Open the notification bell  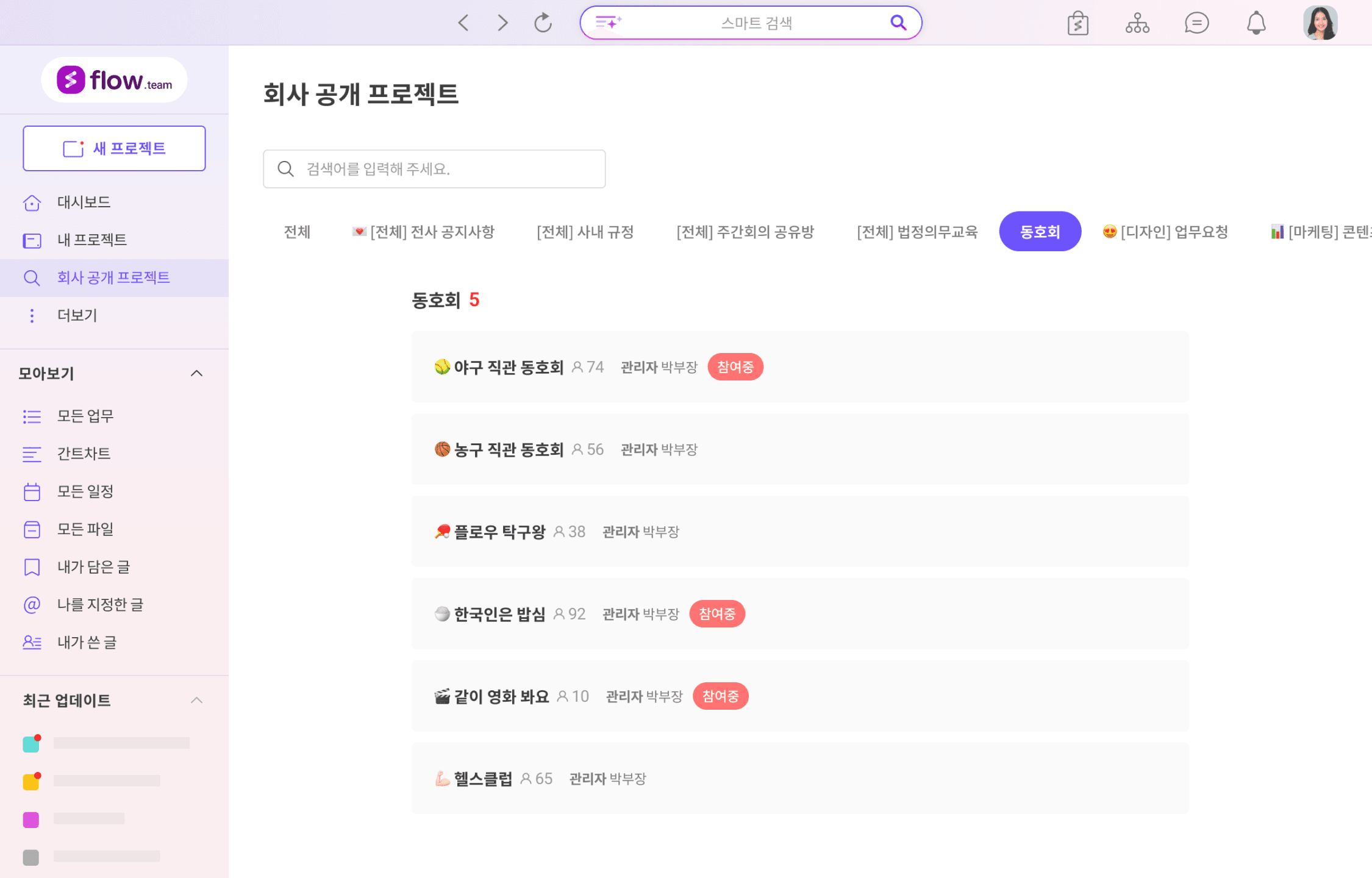[1256, 23]
